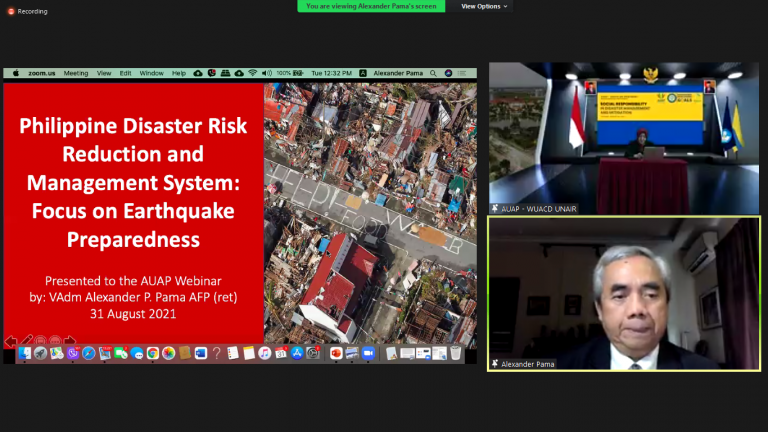The width and height of the screenshot is (768, 432).
Task: Open the Zoom app in the dock
Action: click(367, 353)
